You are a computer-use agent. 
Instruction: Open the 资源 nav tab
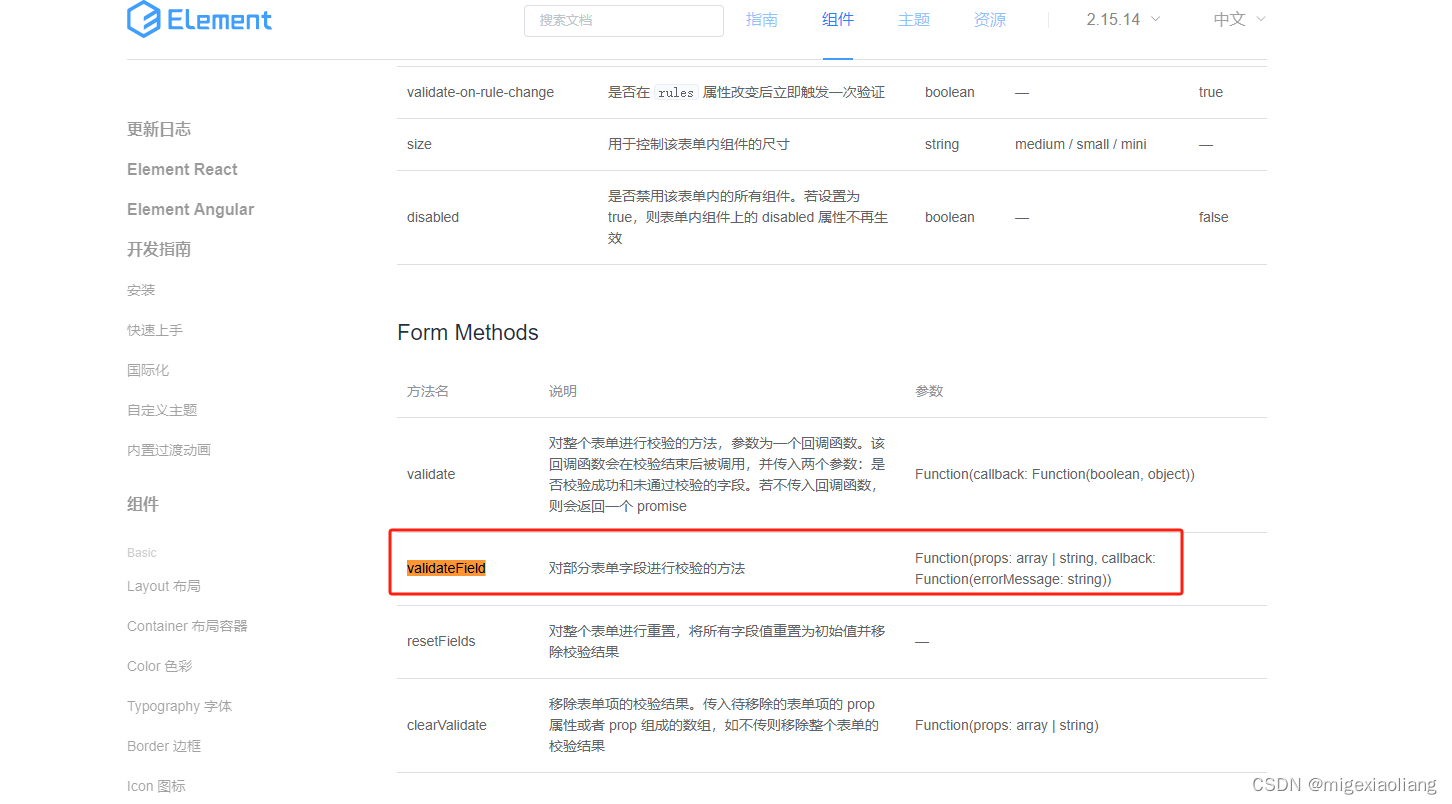click(990, 20)
